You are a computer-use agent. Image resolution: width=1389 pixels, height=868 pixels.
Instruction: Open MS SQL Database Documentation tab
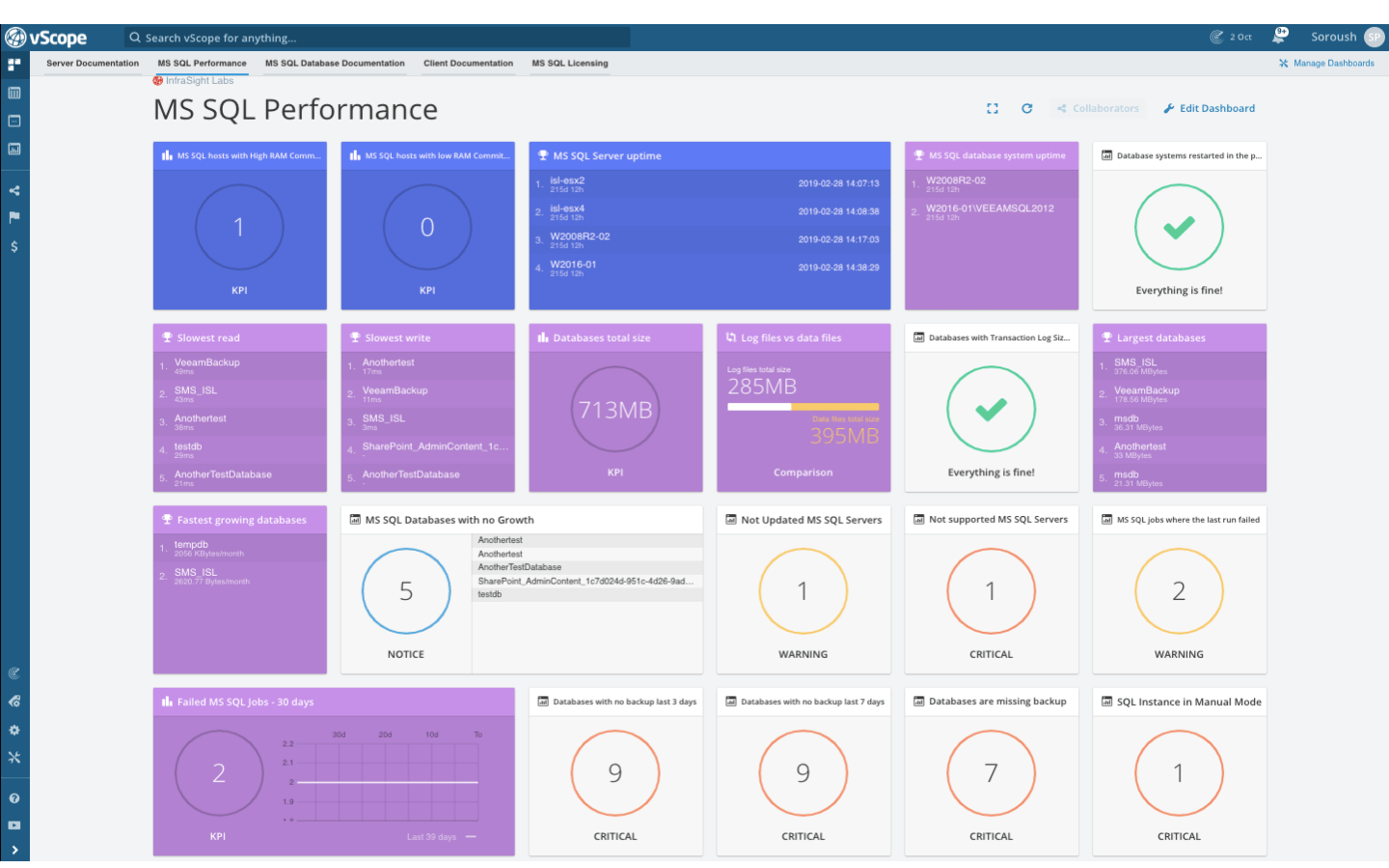coord(335,64)
